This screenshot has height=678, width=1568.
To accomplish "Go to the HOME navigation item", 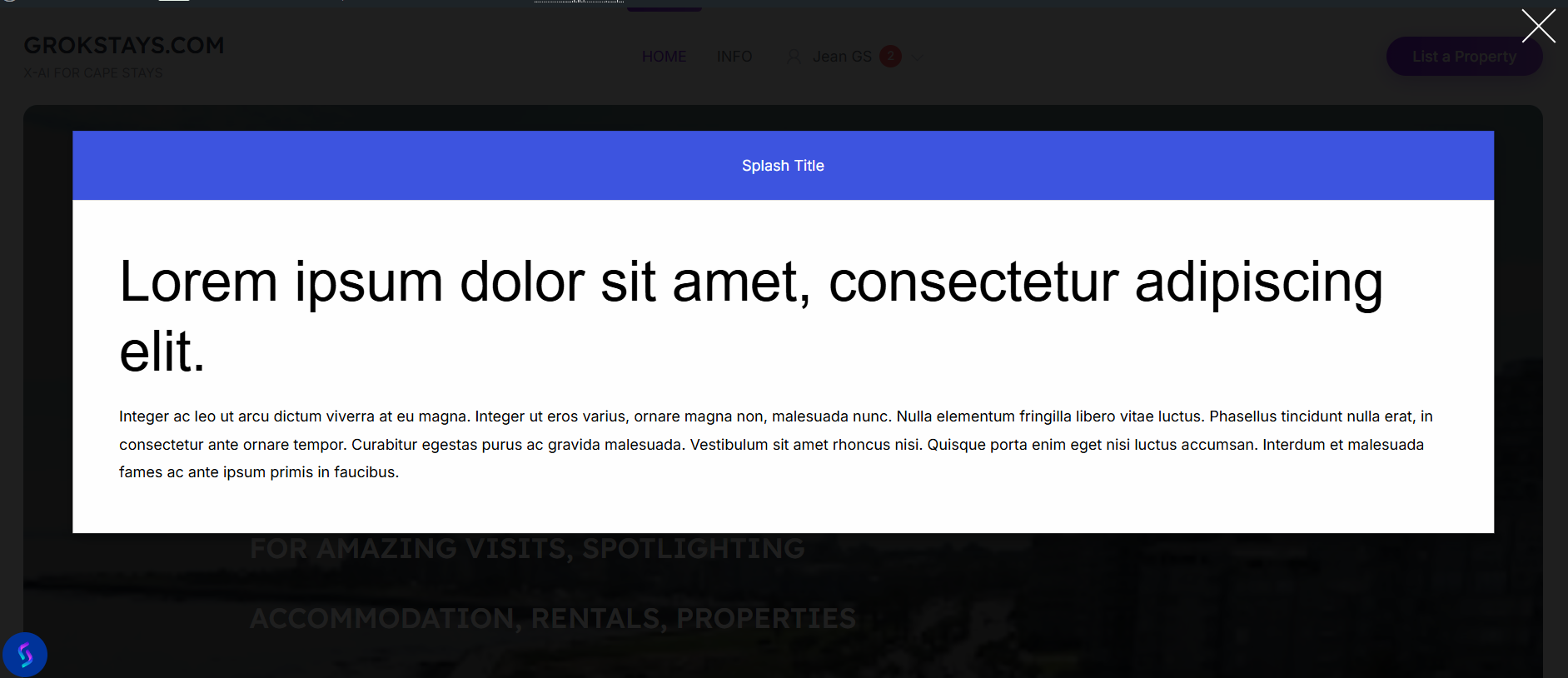I will (664, 57).
